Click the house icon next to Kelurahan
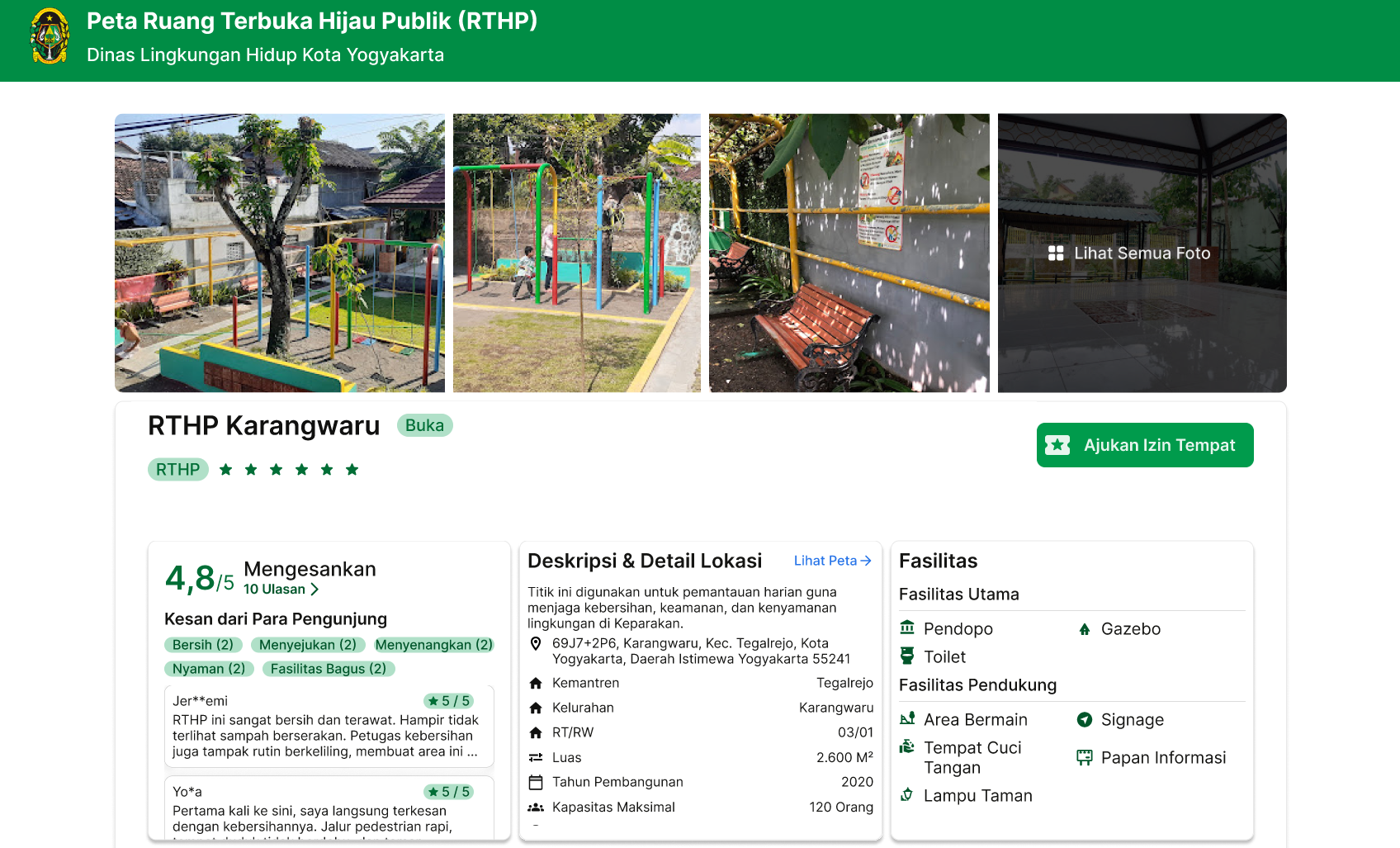 pyautogui.click(x=536, y=708)
